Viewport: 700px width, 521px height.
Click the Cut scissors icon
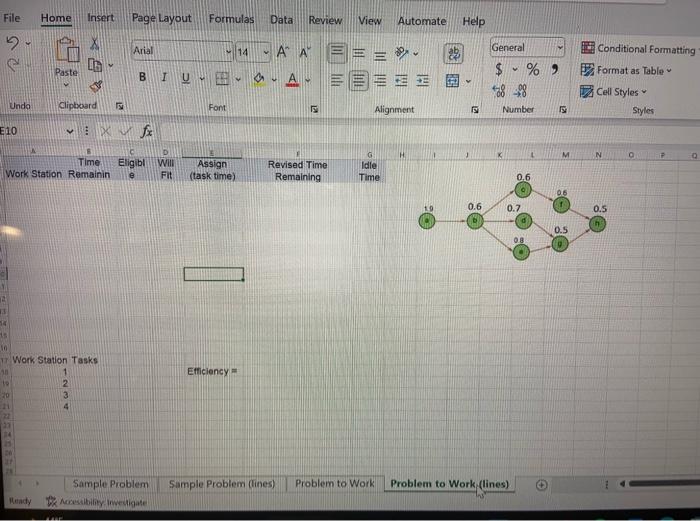click(95, 43)
